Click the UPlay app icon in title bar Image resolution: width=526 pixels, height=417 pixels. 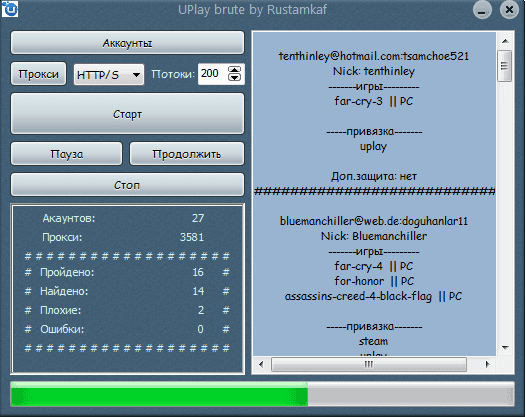pyautogui.click(x=10, y=9)
